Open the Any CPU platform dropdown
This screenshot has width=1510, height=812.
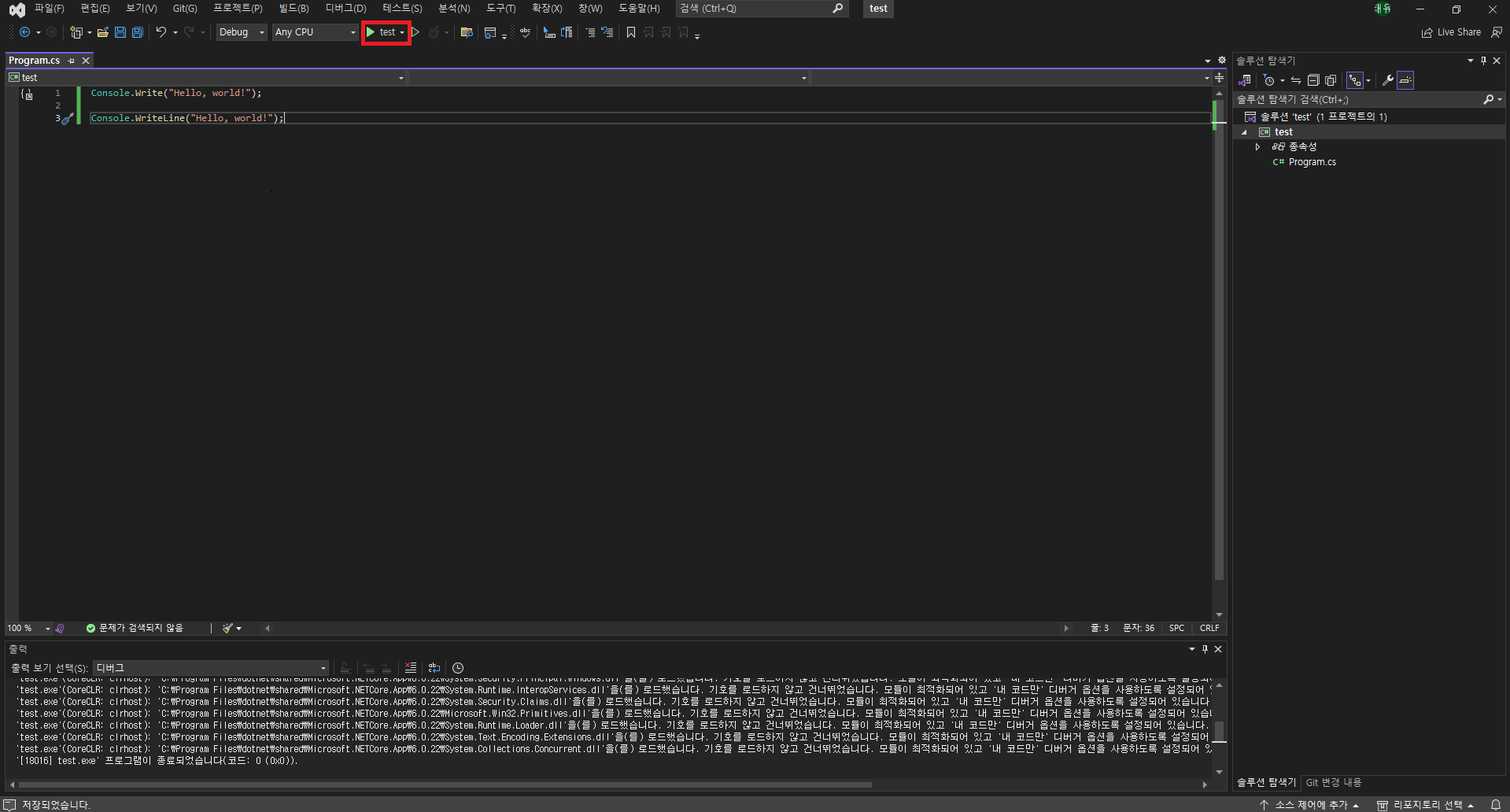click(x=315, y=32)
